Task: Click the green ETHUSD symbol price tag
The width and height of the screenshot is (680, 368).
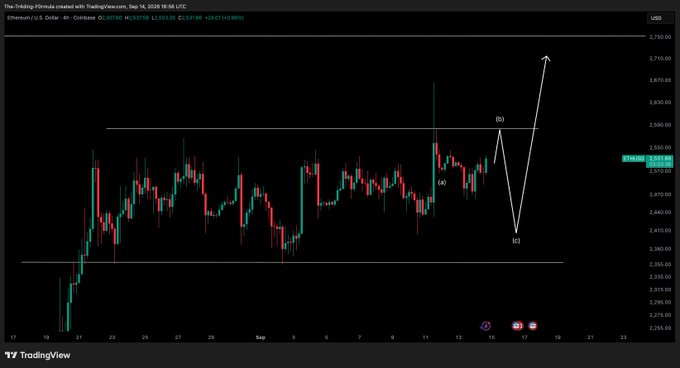Action: point(634,159)
